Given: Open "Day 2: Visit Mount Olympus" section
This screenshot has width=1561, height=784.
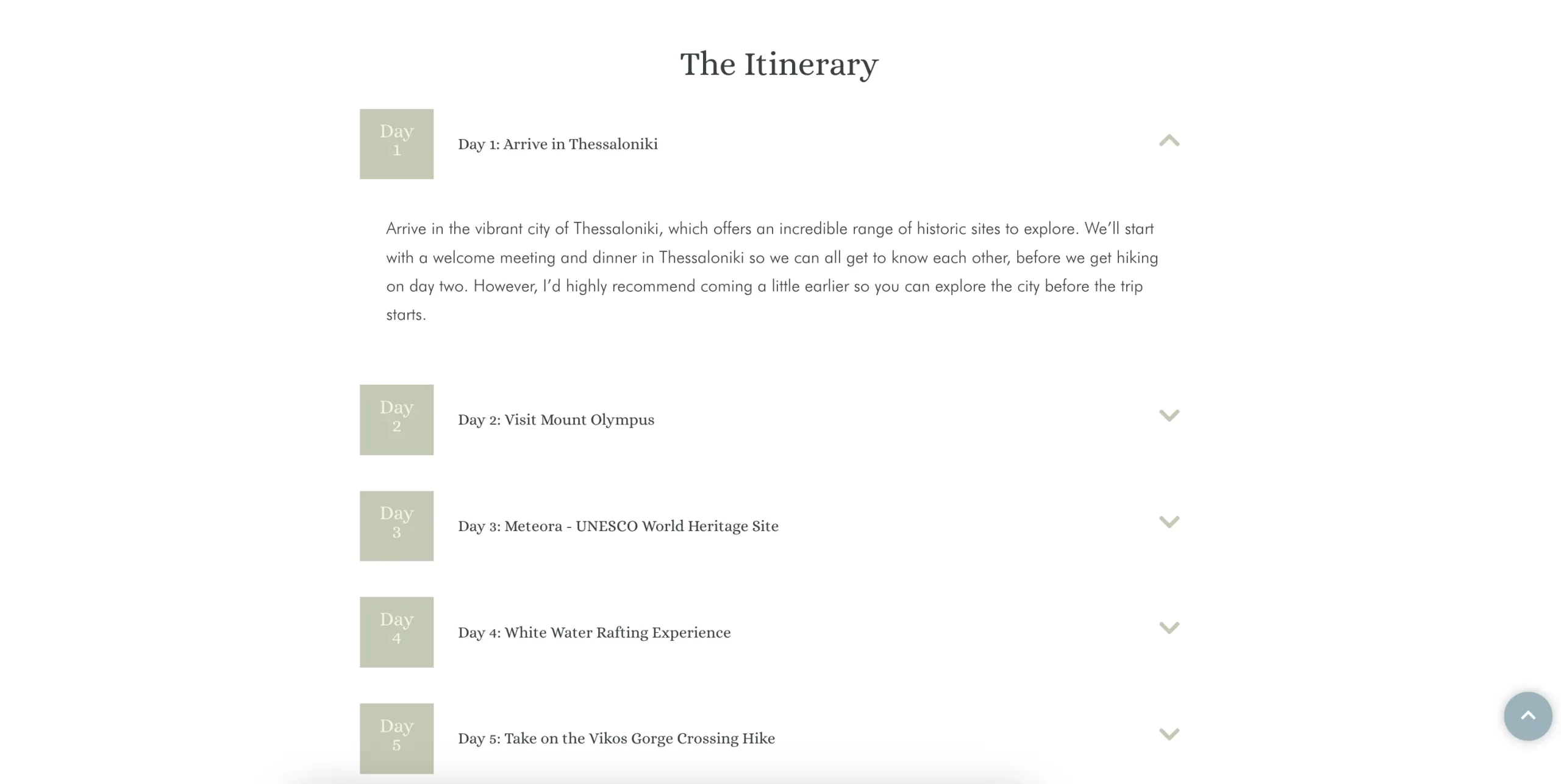Looking at the screenshot, I should click(x=555, y=420).
